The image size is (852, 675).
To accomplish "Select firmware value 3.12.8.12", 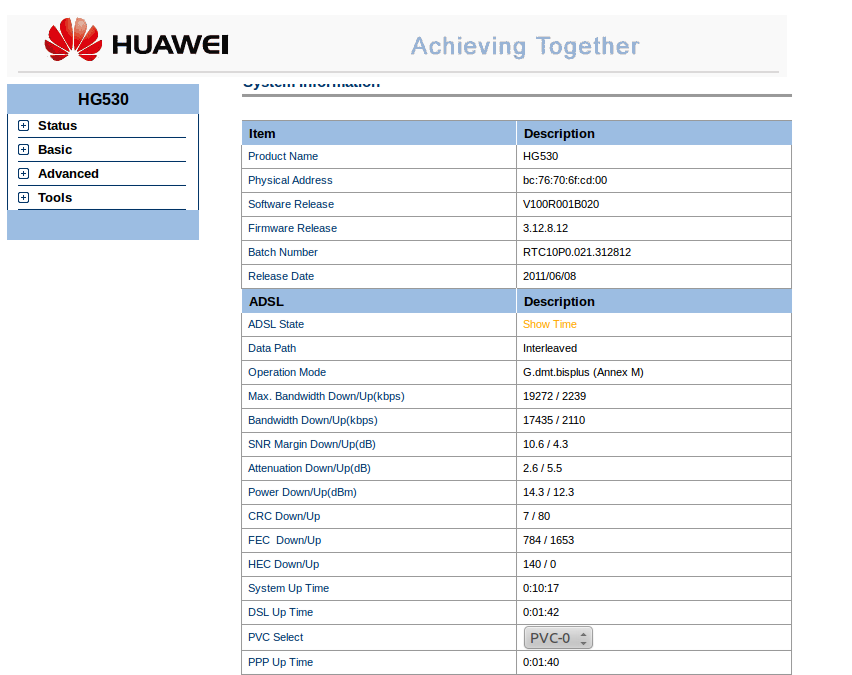I will click(x=546, y=228).
